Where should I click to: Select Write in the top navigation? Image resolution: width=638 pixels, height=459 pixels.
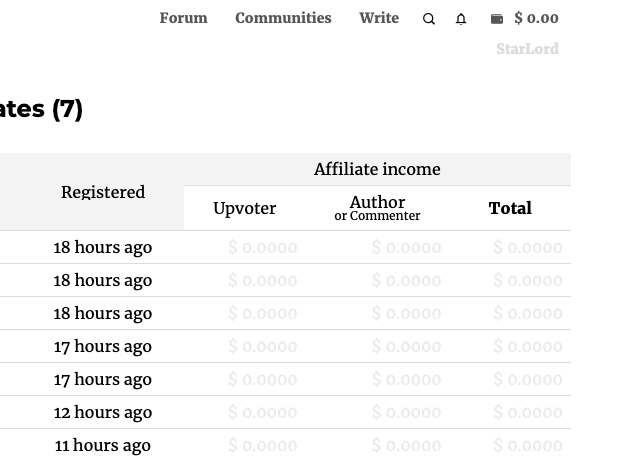[x=379, y=18]
